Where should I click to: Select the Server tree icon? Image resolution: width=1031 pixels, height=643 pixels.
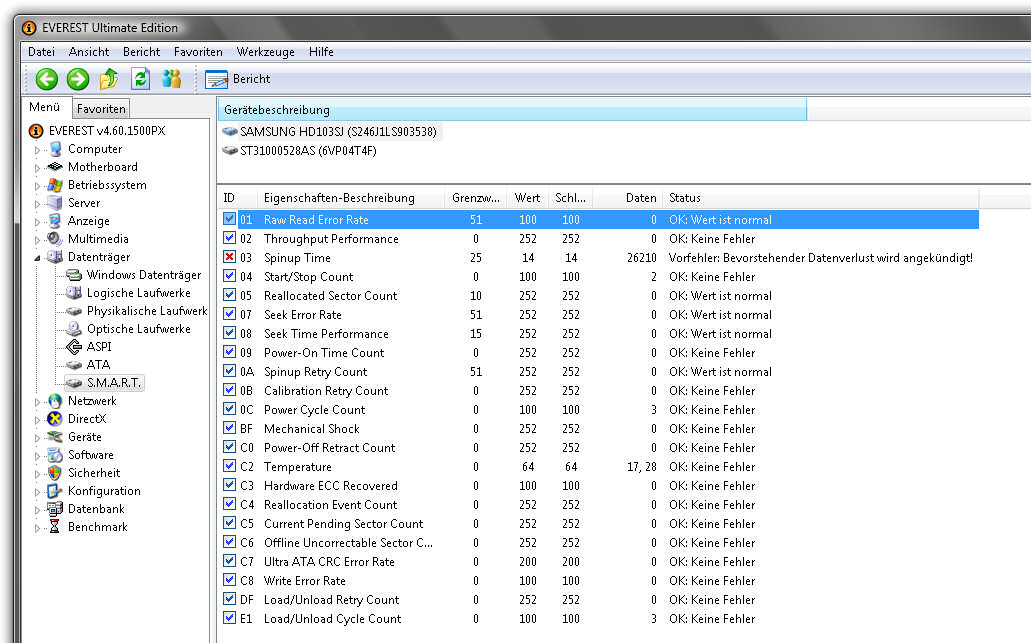55,203
